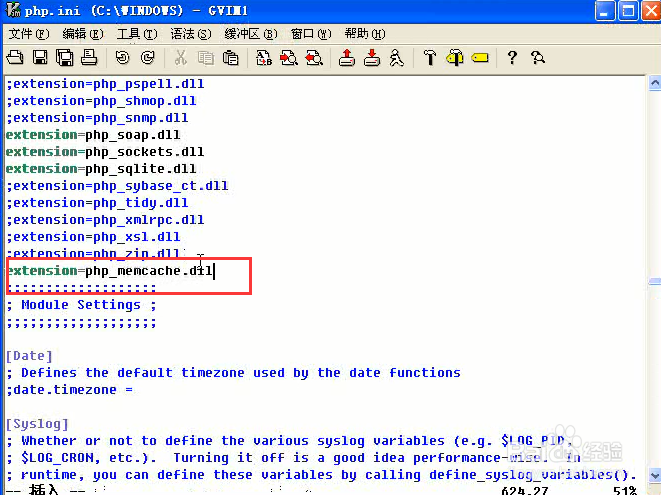661x495 pixels.
Task: Click the 51% position indicator in status line
Action: (625, 490)
